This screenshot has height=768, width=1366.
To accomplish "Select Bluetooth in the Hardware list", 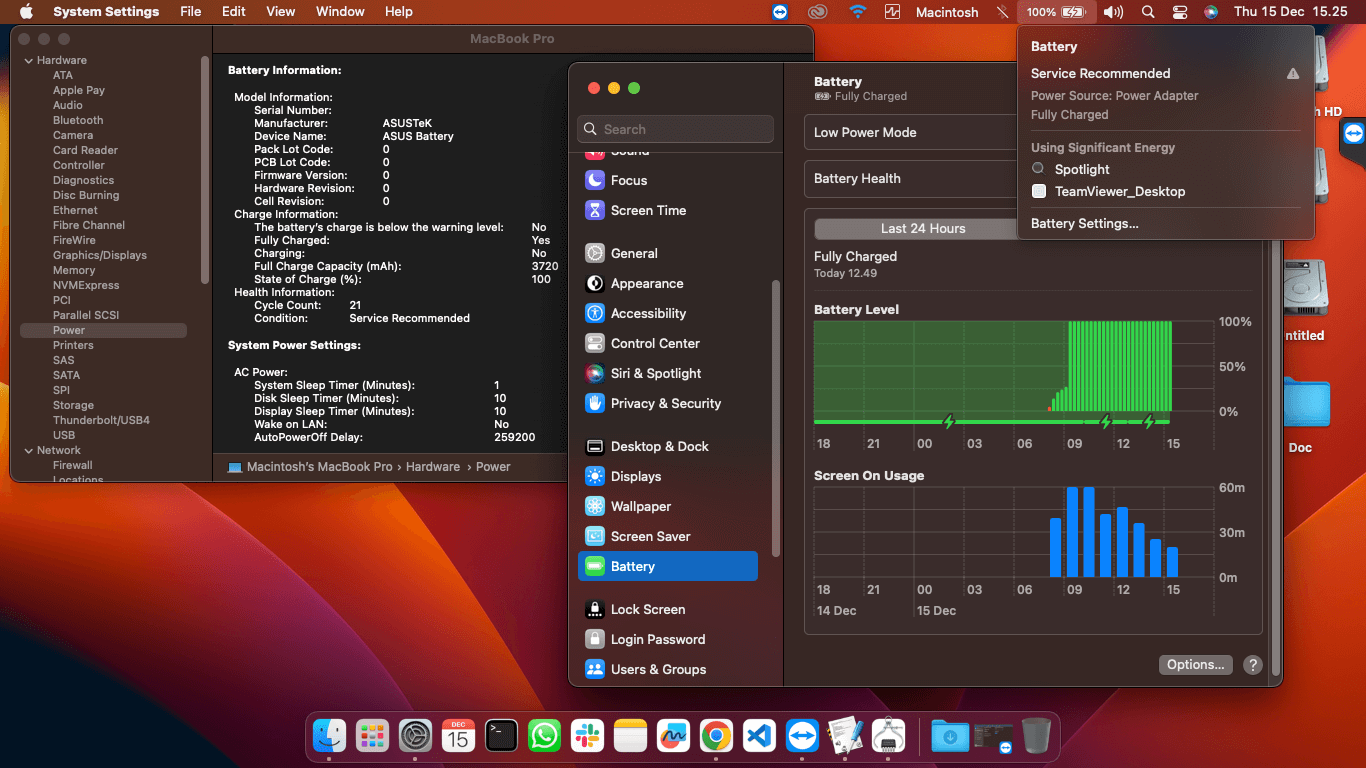I will [x=78, y=120].
